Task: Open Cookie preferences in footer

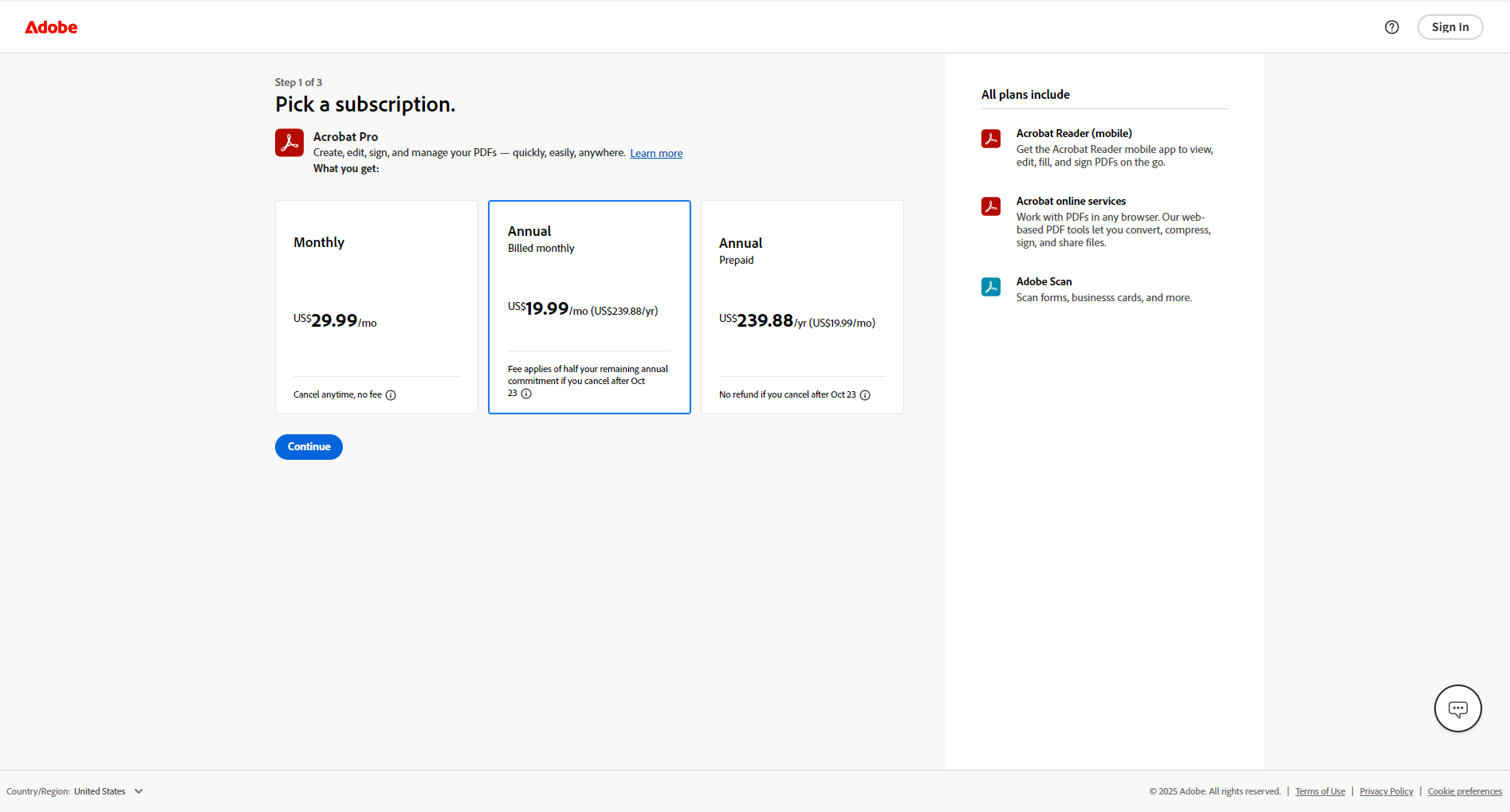Action: click(1465, 791)
